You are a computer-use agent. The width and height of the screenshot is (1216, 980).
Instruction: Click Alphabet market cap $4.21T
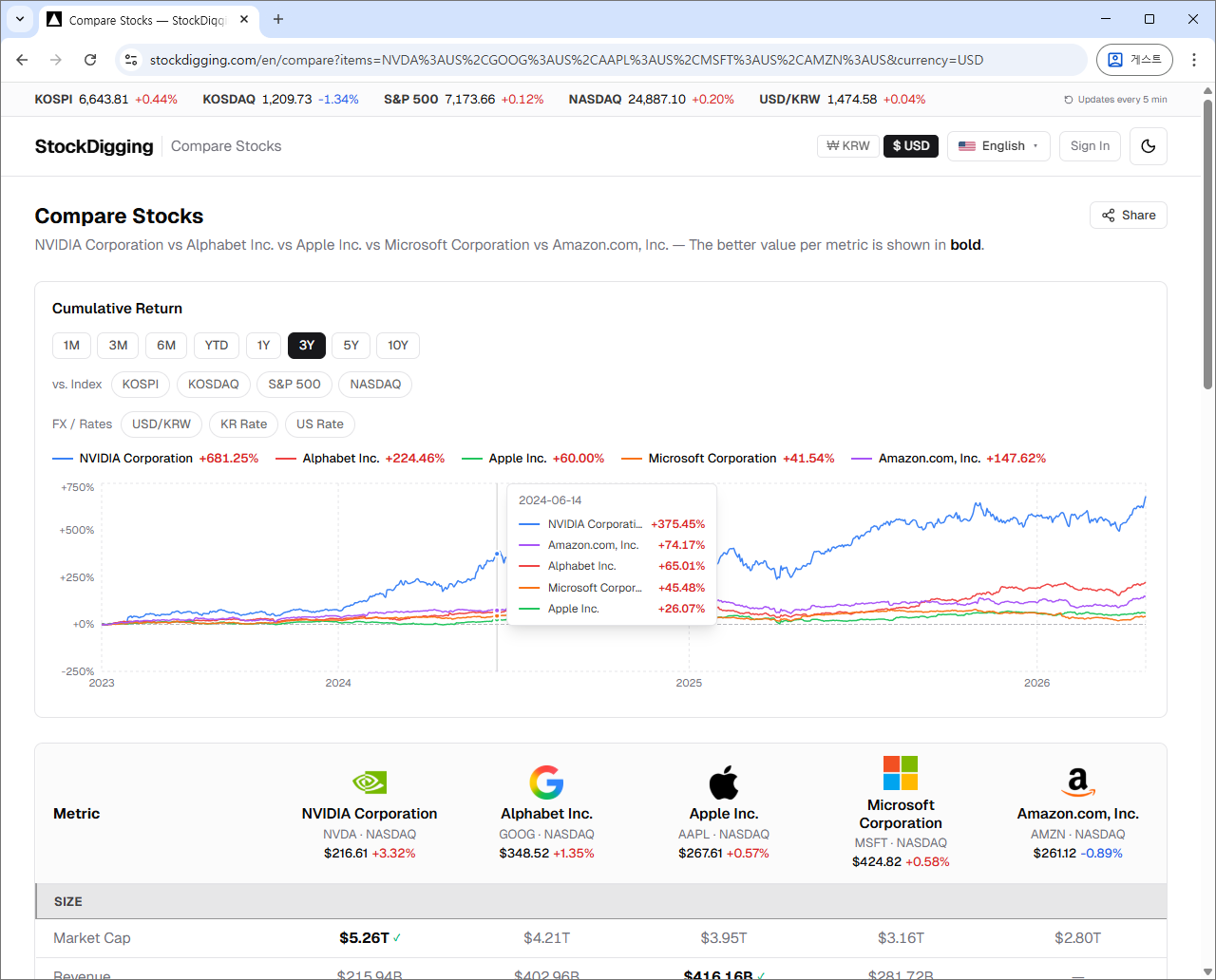(x=546, y=938)
